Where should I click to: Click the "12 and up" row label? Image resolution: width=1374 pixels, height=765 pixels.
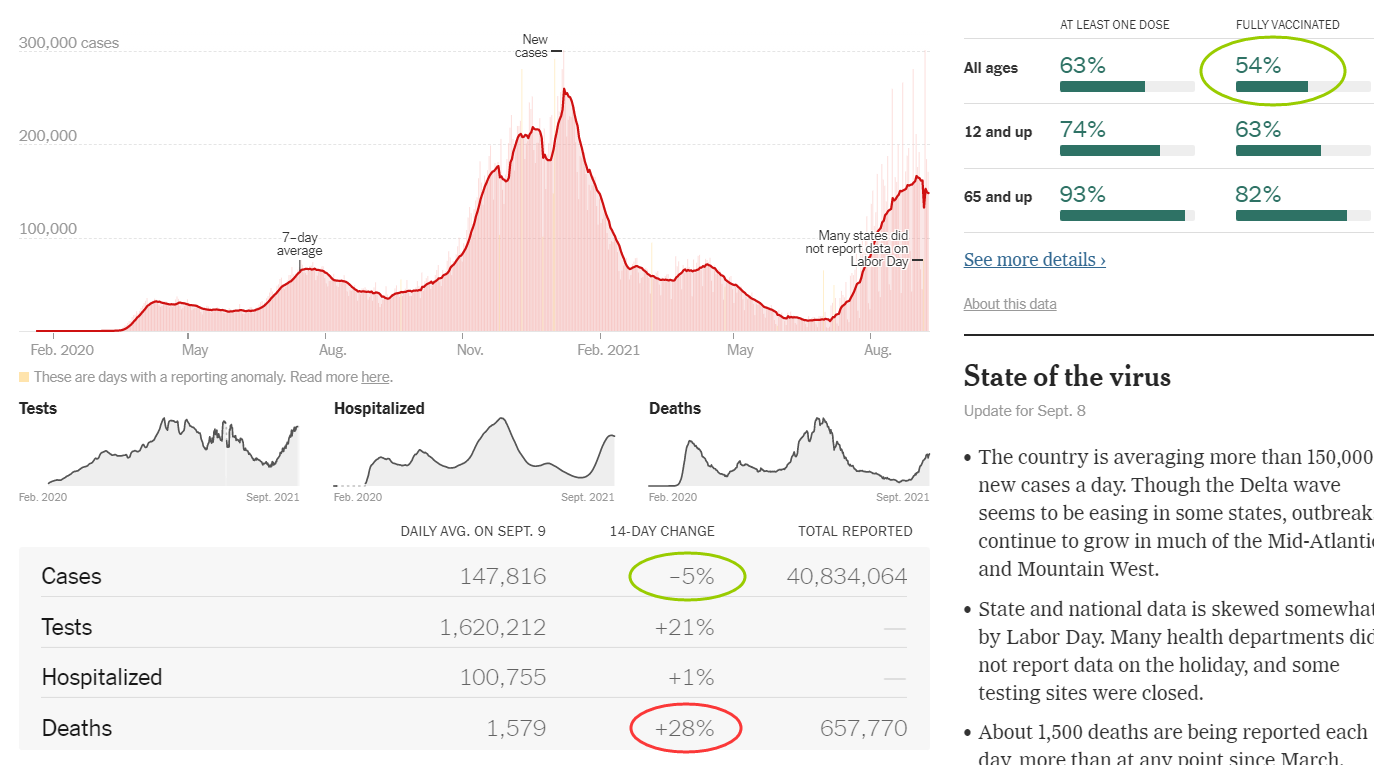pos(998,132)
